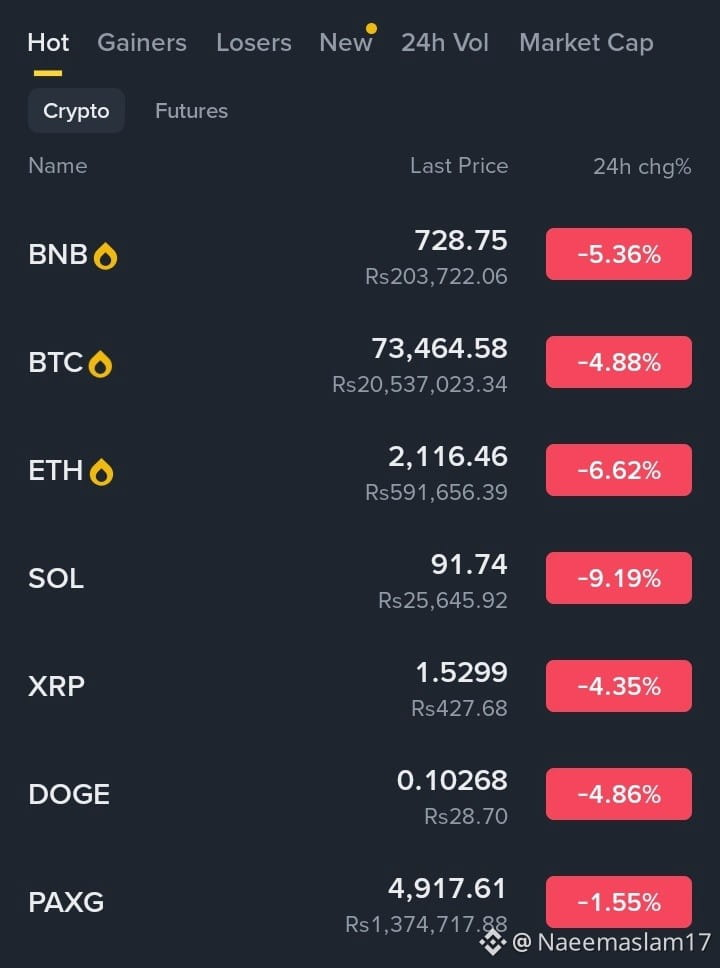Select the Crypto filter pill

tap(76, 111)
